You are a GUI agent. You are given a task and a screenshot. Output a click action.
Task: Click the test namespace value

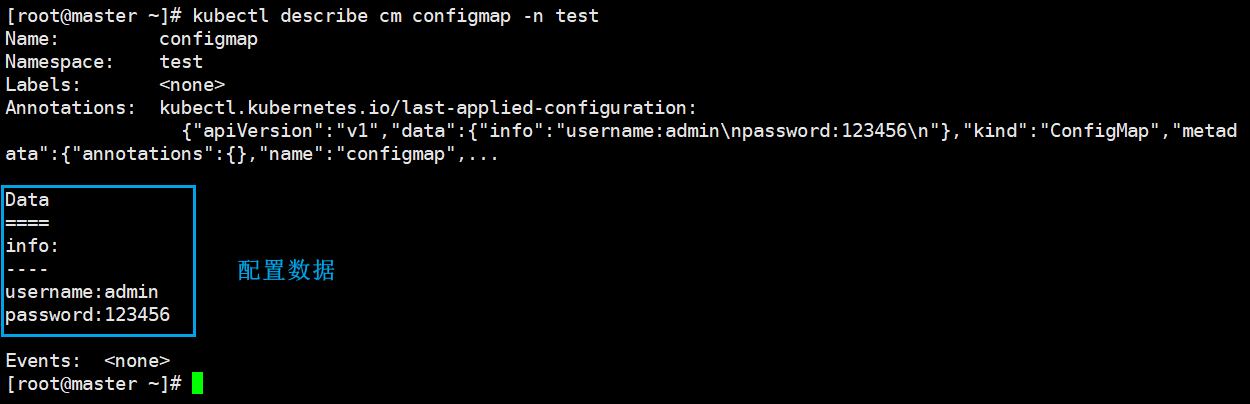pos(181,62)
